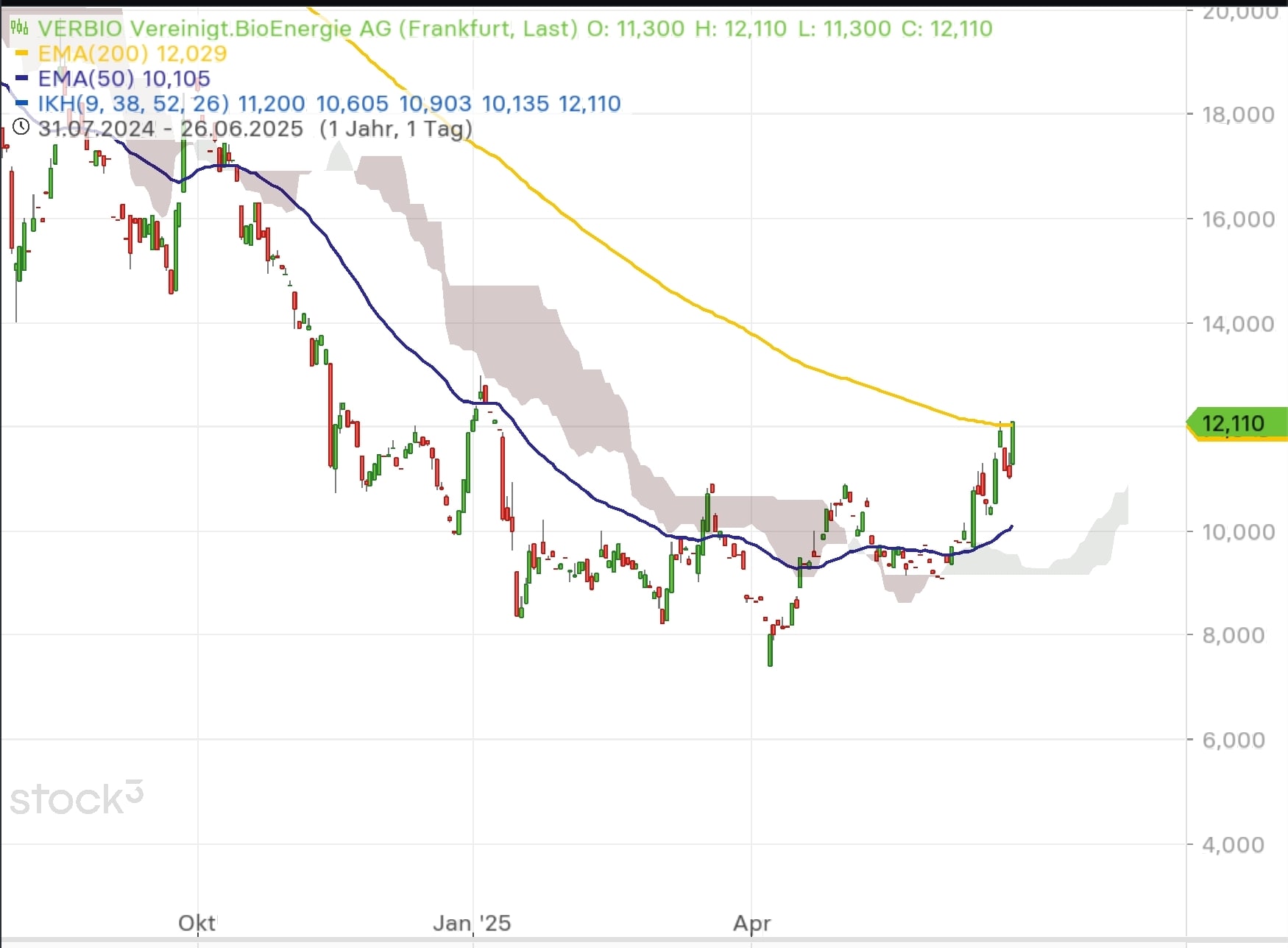Click the close value C: 12,110
Screen dimensions: 1288x948
[946, 29]
